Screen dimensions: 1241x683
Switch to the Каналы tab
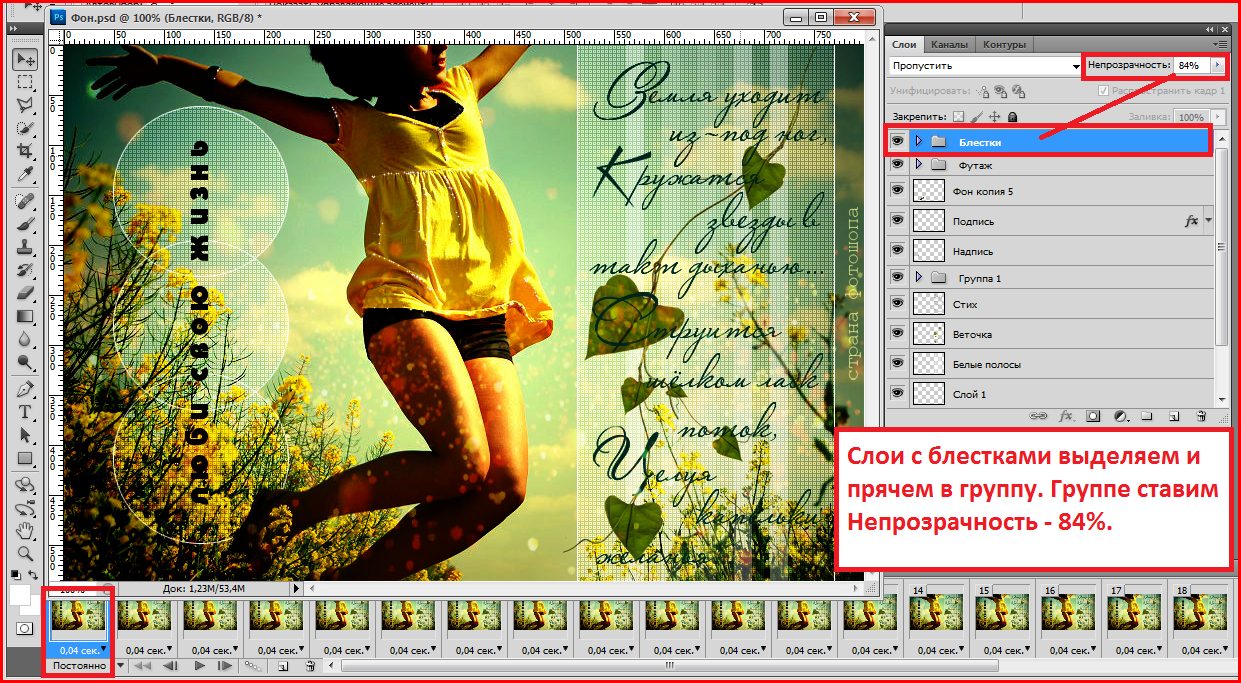pos(949,45)
